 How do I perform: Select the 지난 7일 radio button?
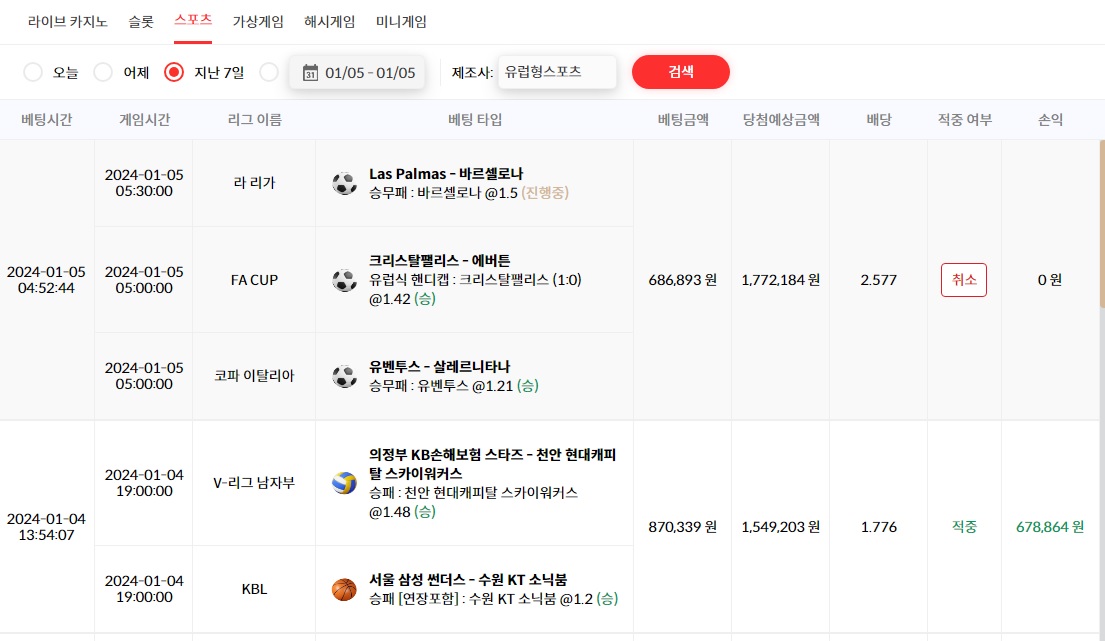click(173, 72)
